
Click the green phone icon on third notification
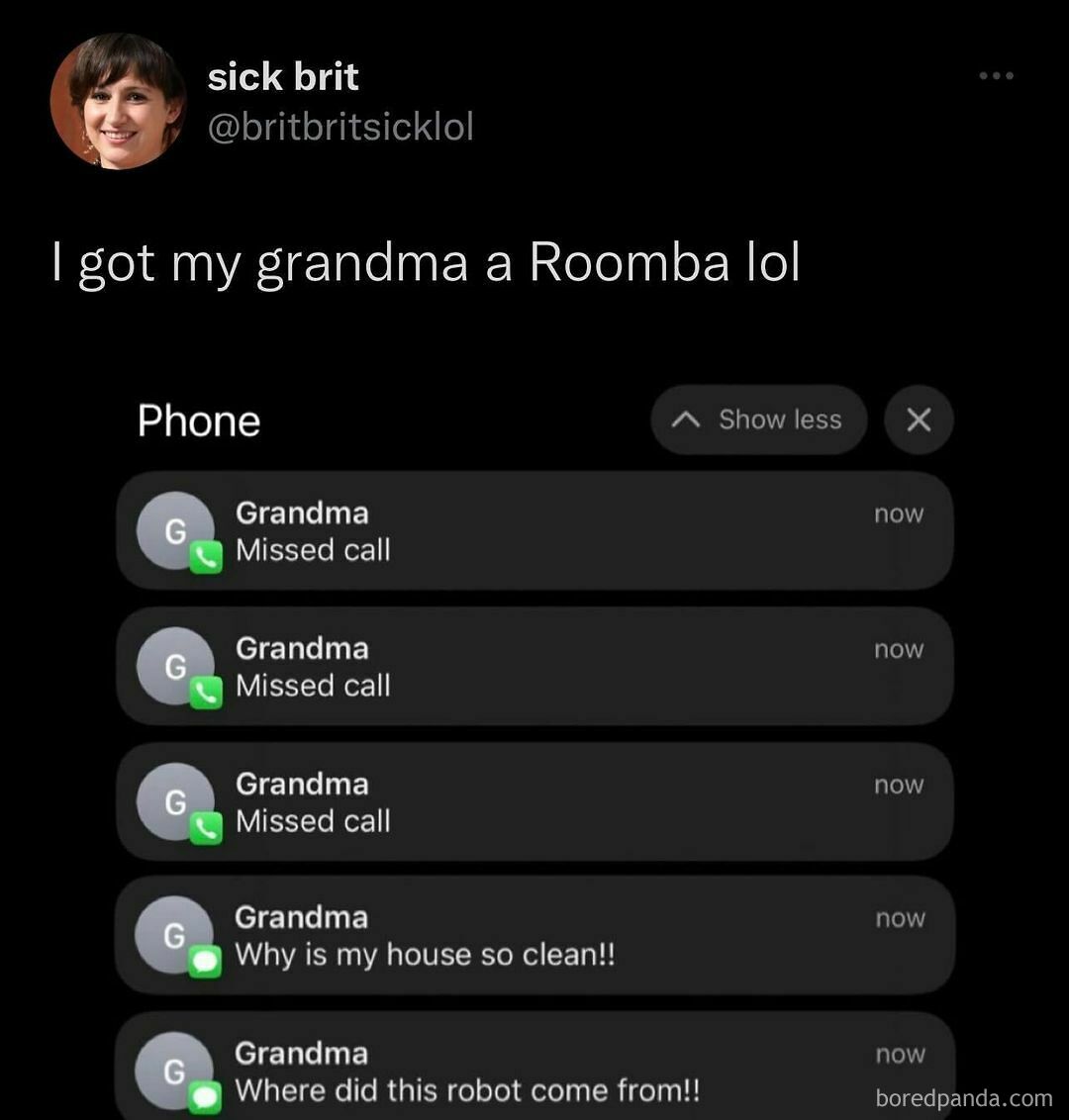[206, 828]
